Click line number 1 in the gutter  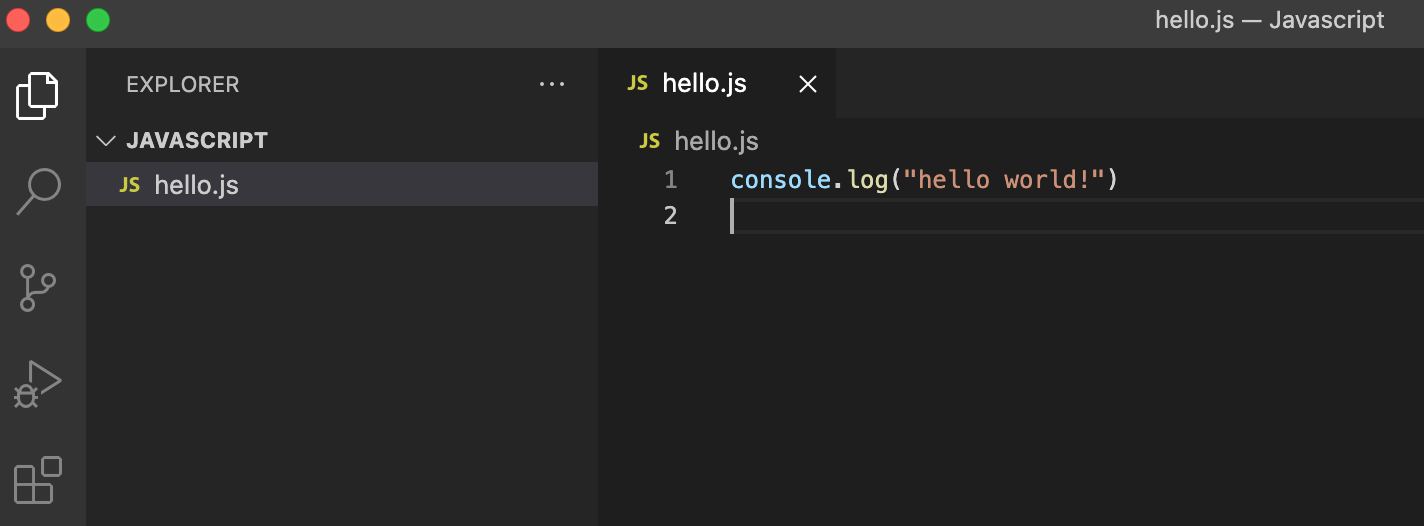(671, 180)
